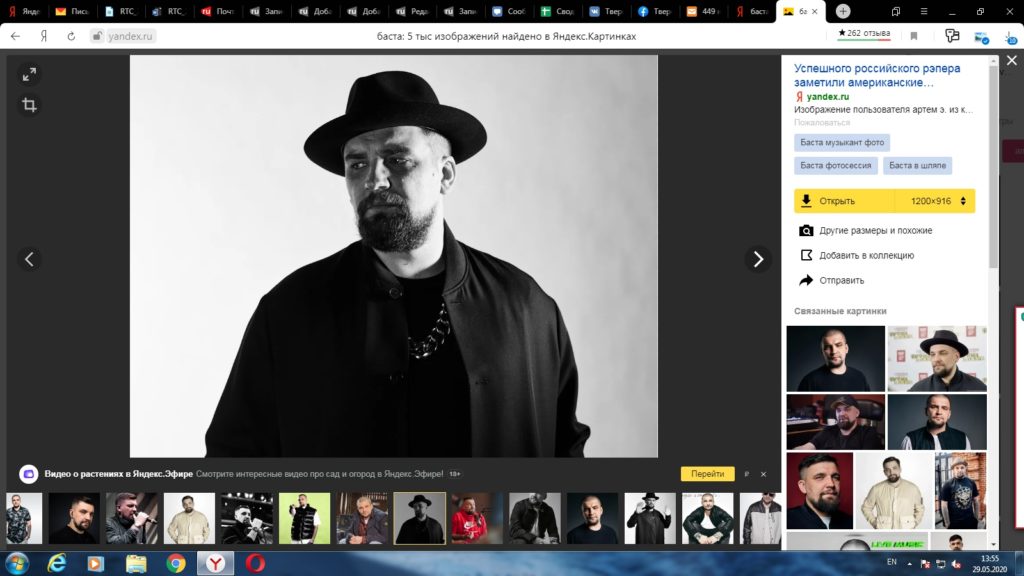
Task: Close the Yandex Efir ad banner
Action: tap(763, 474)
